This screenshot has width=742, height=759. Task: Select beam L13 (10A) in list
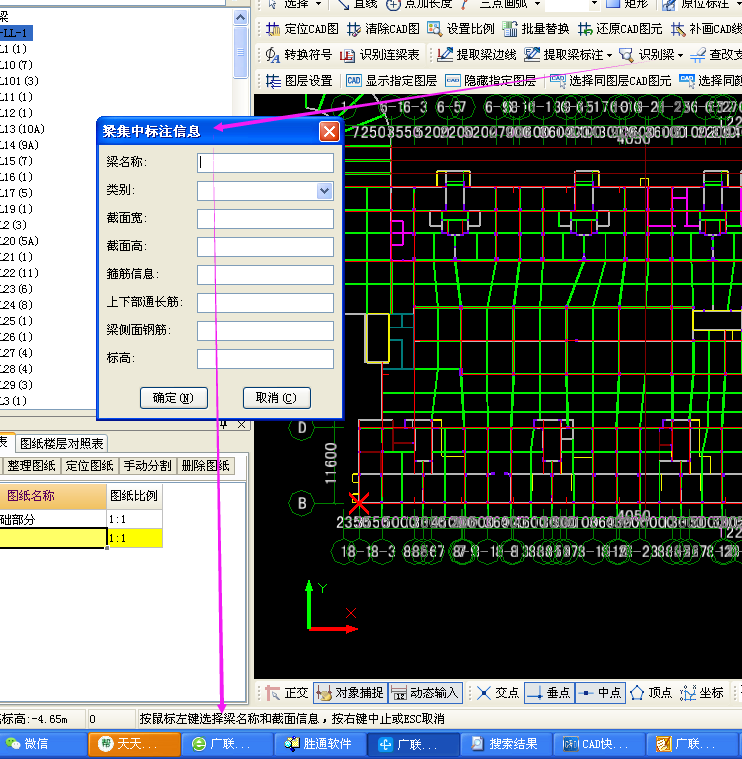(x=22, y=129)
